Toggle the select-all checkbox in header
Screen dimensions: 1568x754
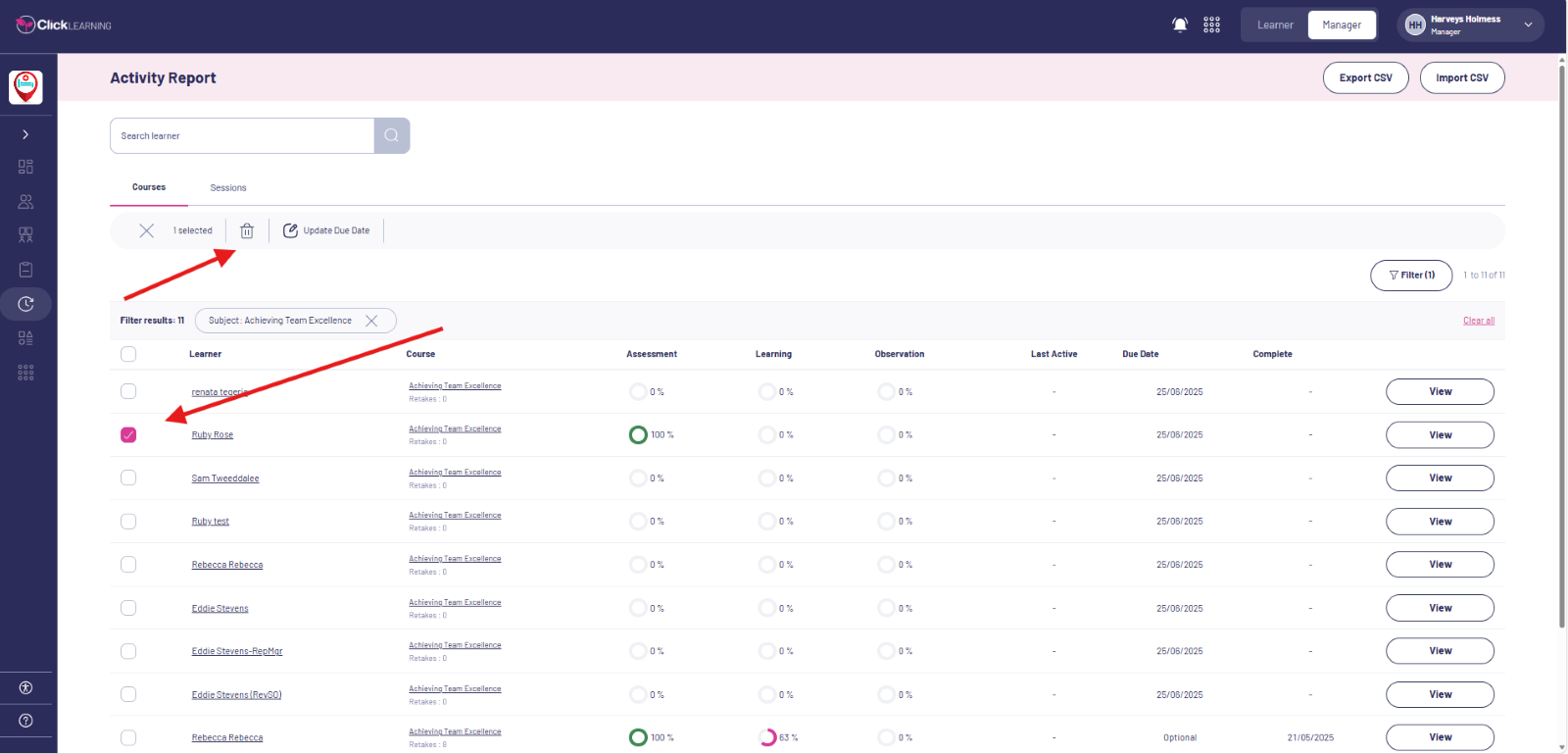click(x=128, y=354)
